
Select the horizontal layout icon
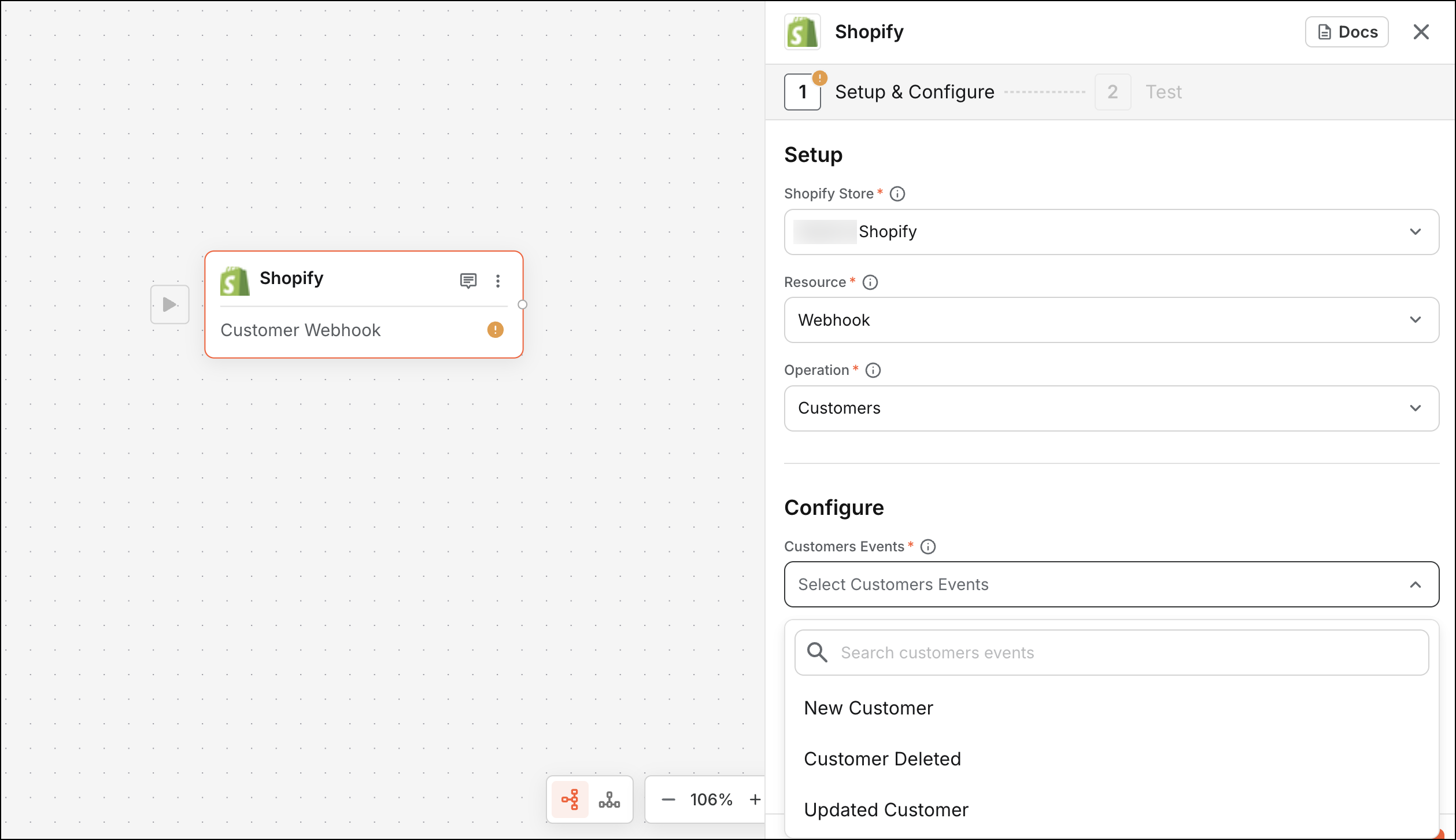(570, 800)
